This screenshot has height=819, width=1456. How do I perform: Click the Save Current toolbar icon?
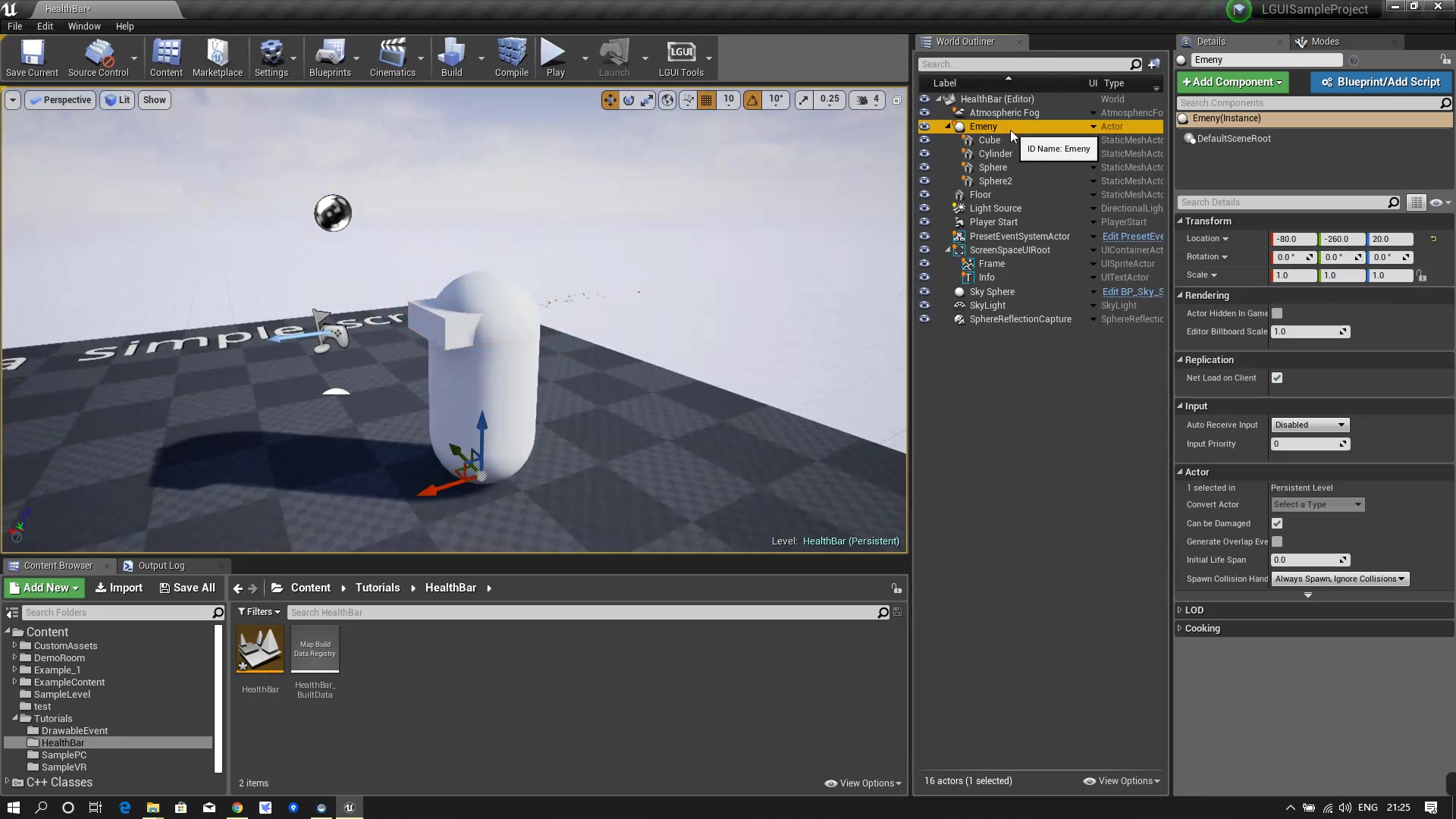(x=32, y=58)
